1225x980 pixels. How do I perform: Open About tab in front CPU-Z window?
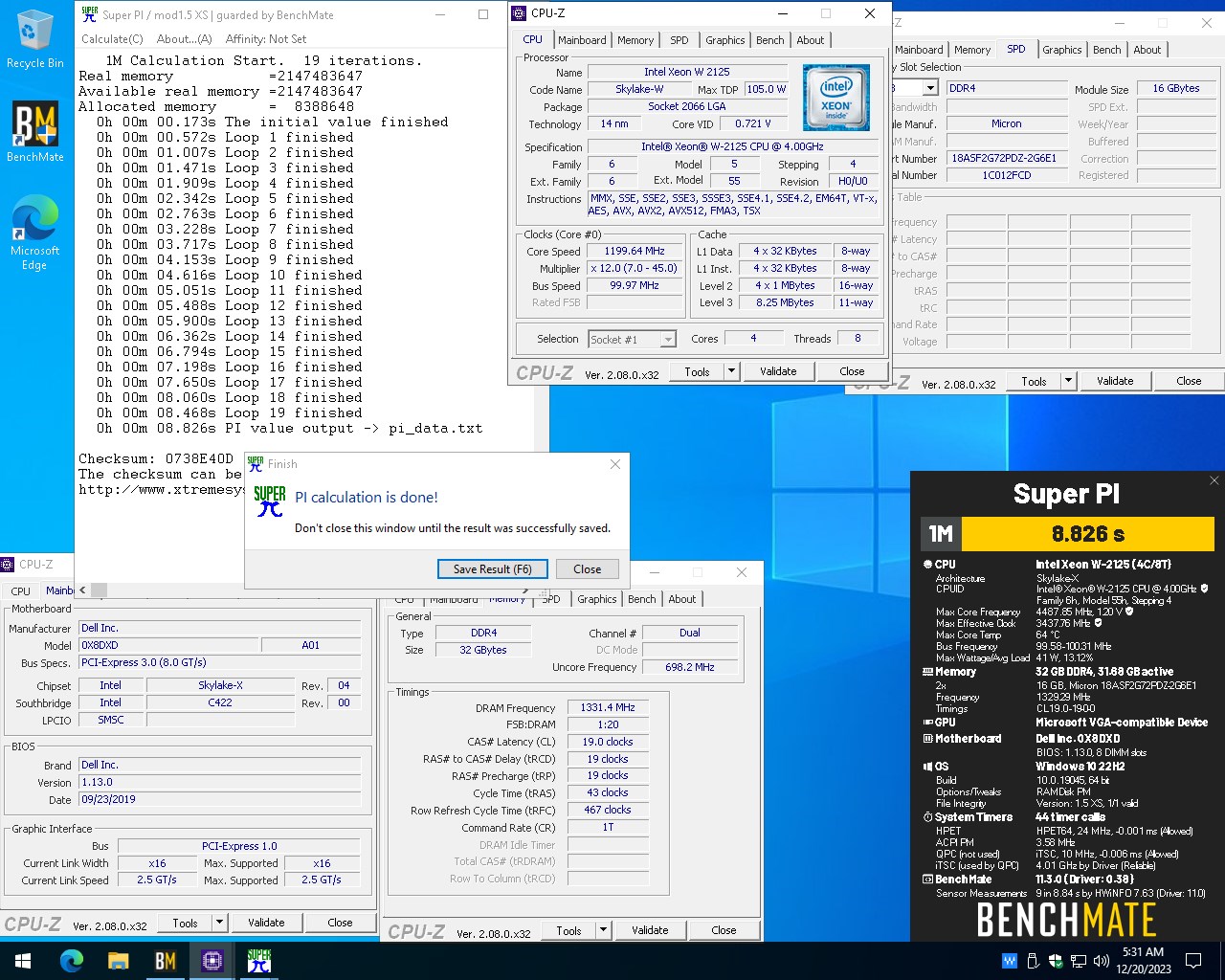(811, 40)
